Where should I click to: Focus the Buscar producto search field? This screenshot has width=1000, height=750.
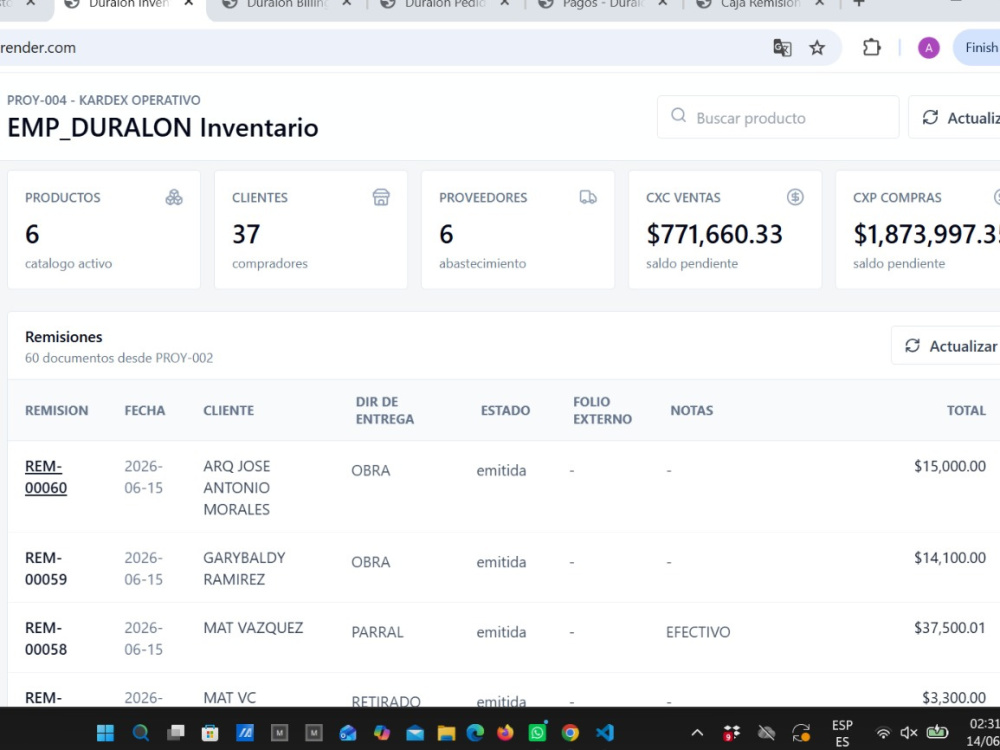[778, 117]
